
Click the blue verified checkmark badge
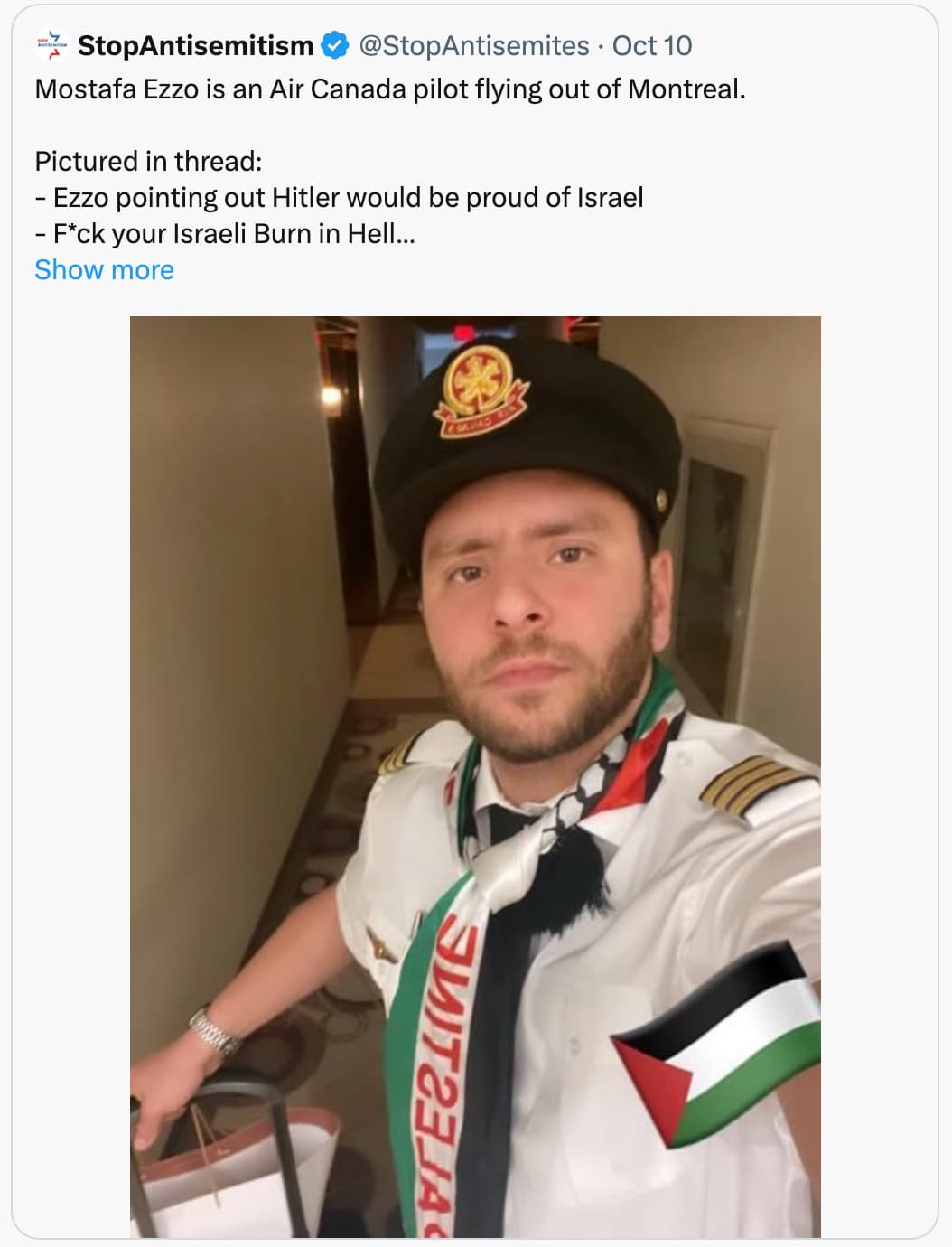[x=335, y=45]
